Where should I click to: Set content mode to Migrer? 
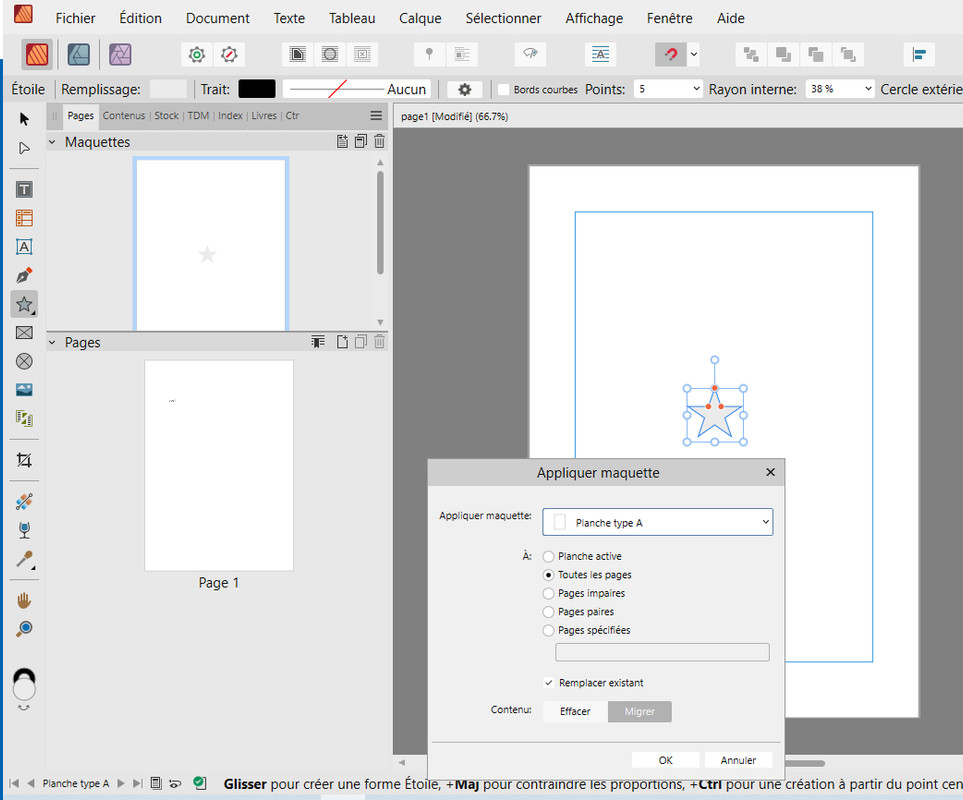[x=639, y=711]
